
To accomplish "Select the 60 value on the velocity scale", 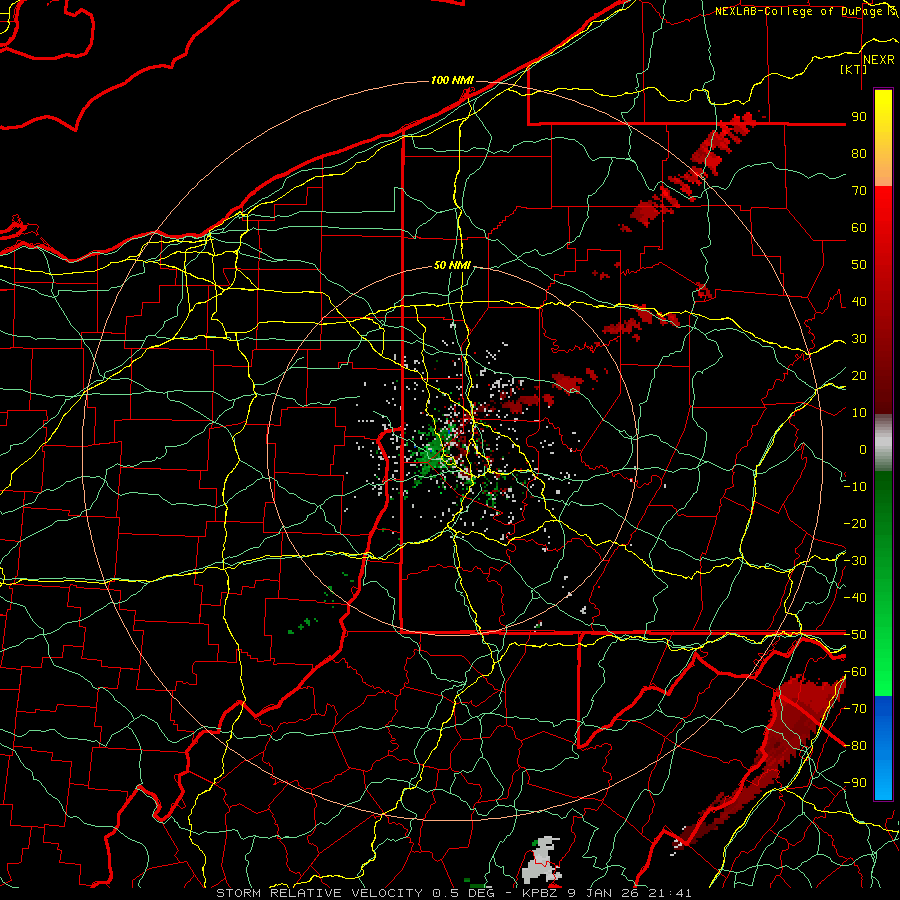I will click(x=859, y=228).
